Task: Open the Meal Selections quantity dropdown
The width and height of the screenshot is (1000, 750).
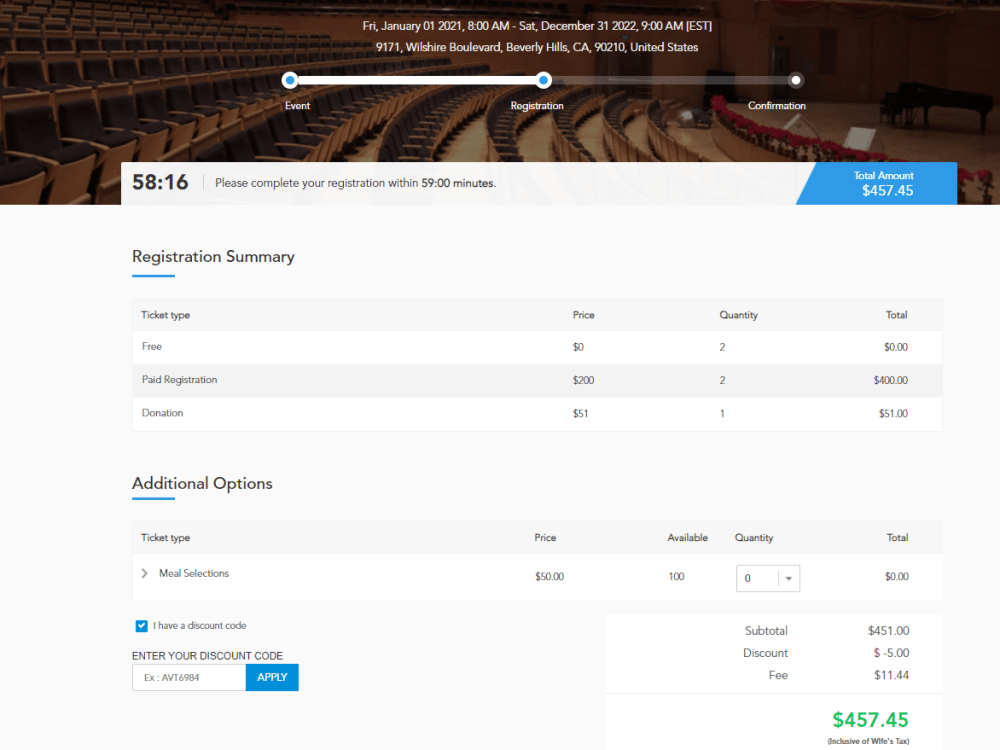Action: pyautogui.click(x=768, y=578)
